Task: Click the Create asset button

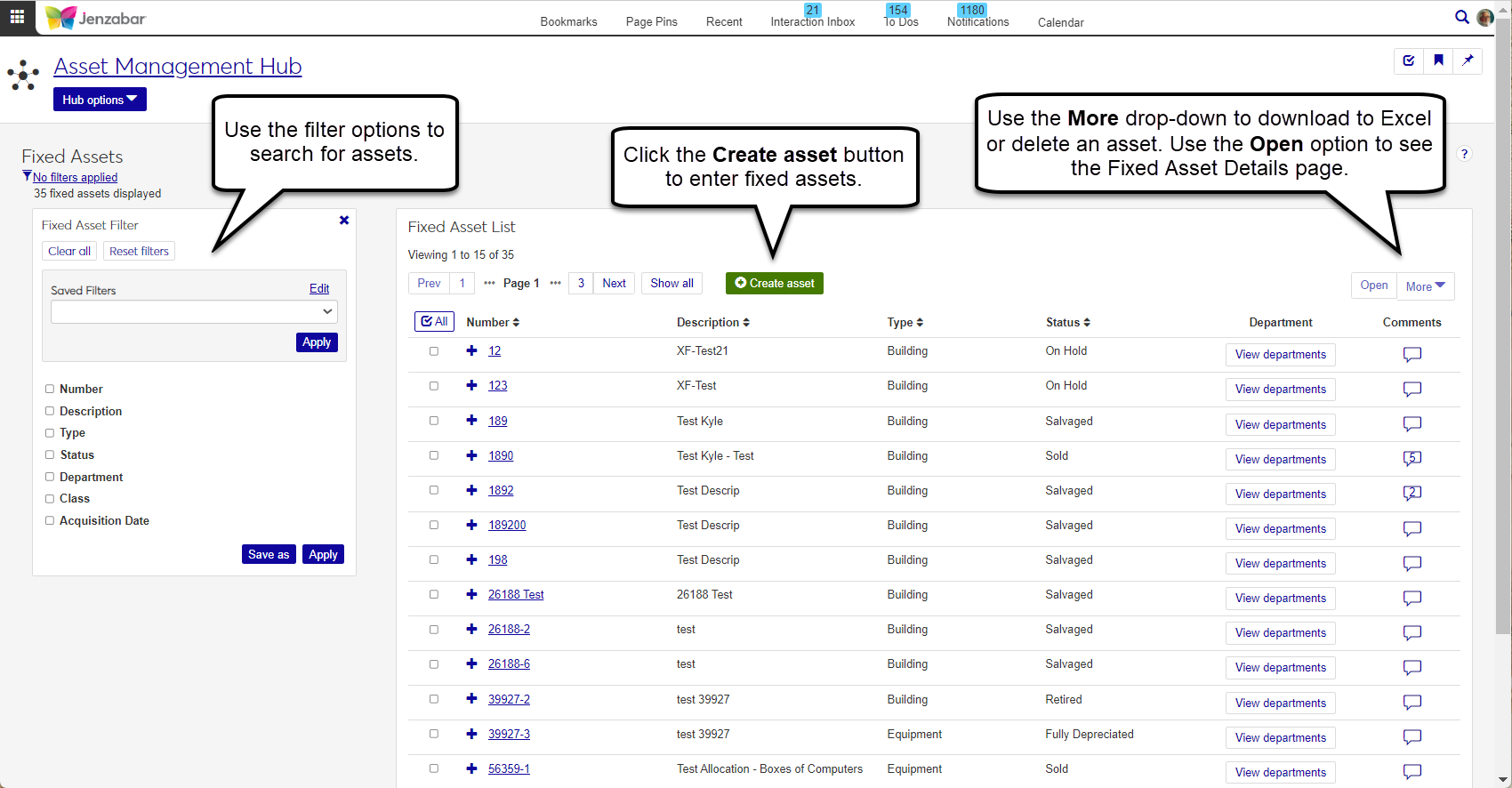Action: click(x=774, y=283)
